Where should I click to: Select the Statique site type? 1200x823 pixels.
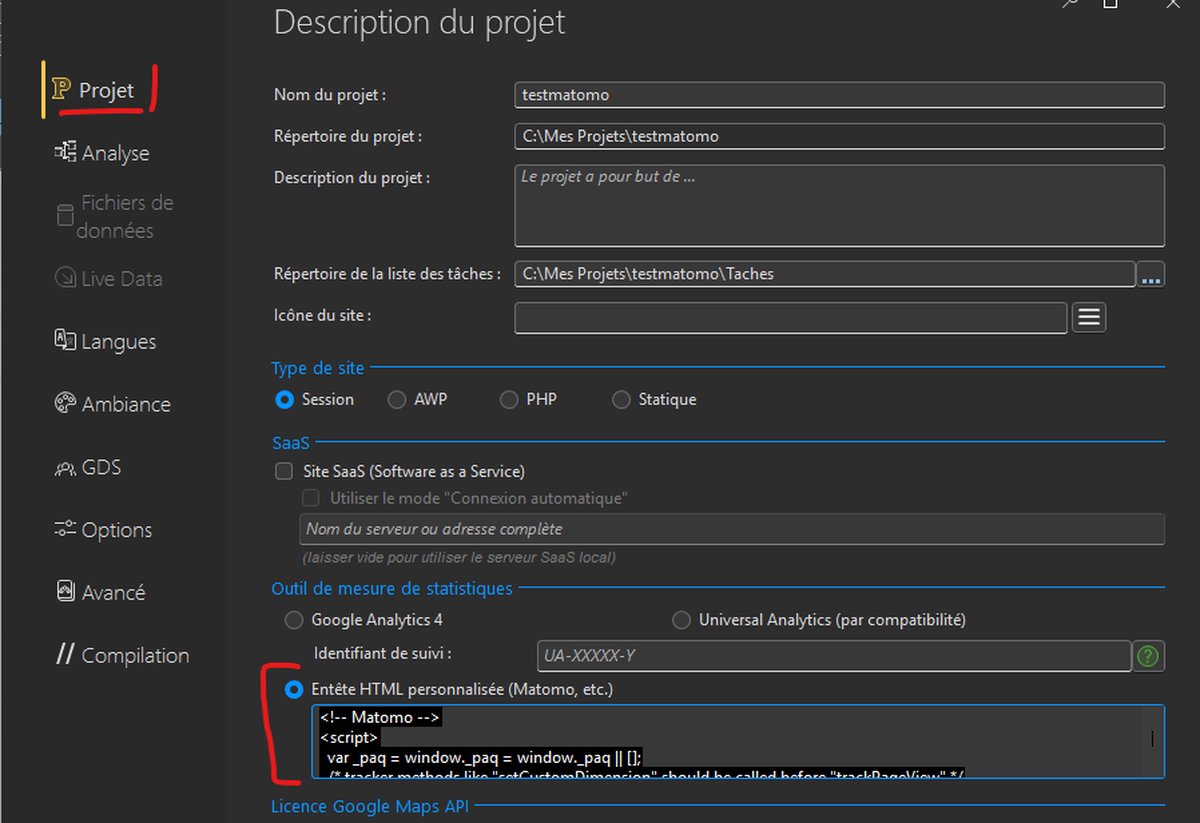point(621,400)
